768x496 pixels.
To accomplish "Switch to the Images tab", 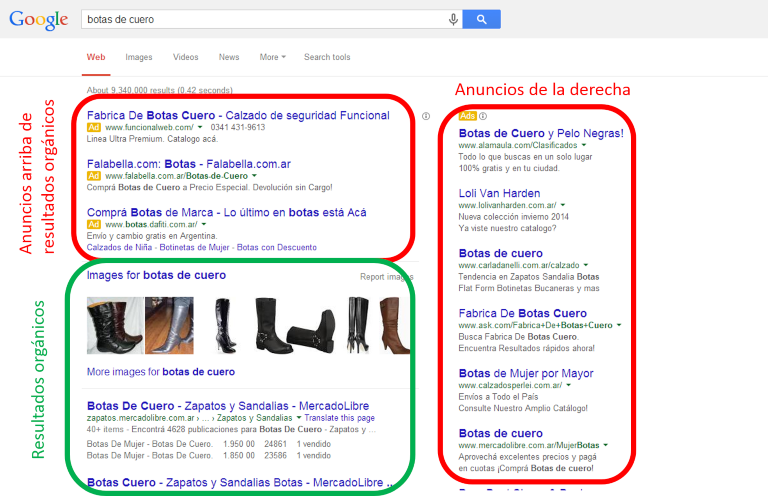I will click(x=139, y=57).
